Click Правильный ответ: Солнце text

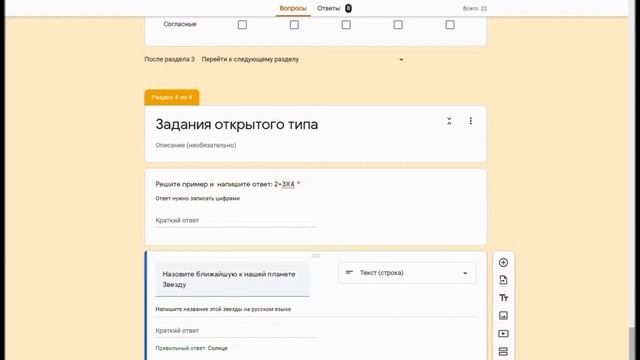click(x=191, y=348)
